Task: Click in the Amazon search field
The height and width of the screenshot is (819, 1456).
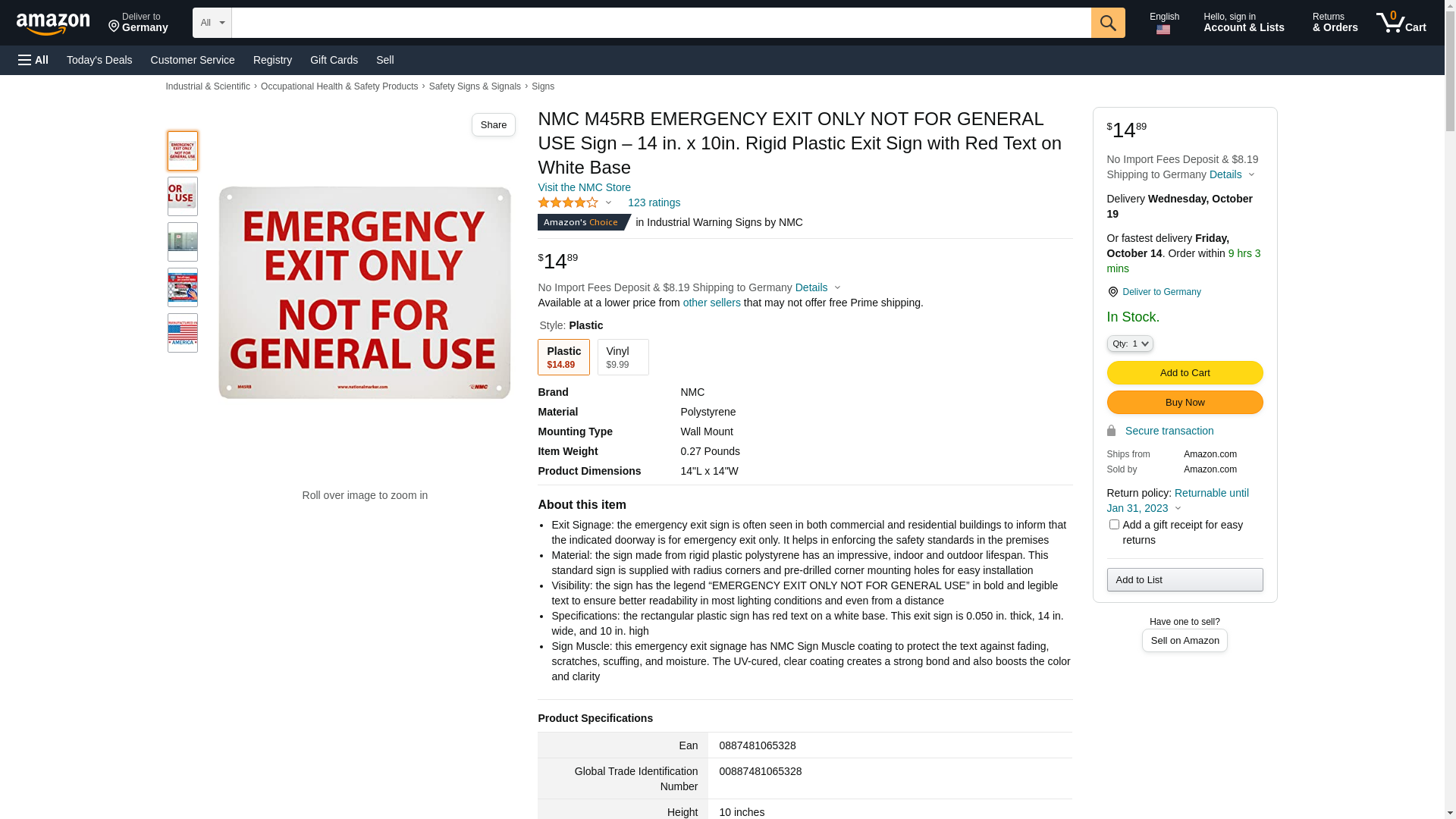Action: tap(661, 23)
